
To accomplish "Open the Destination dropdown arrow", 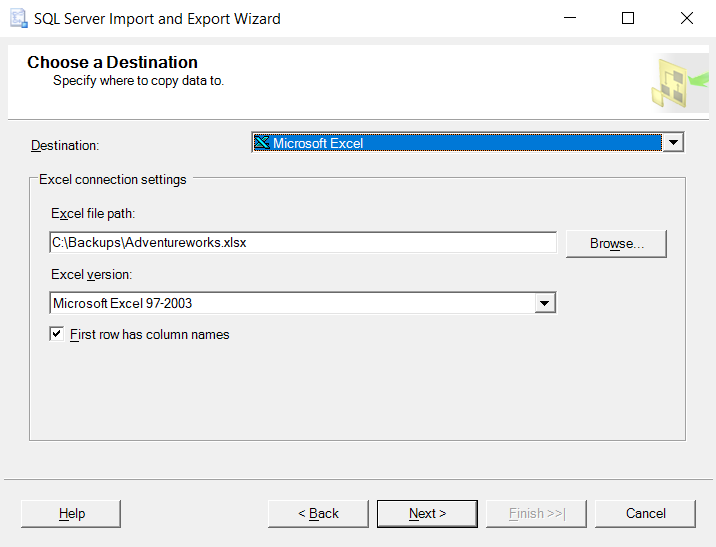I will [x=673, y=142].
